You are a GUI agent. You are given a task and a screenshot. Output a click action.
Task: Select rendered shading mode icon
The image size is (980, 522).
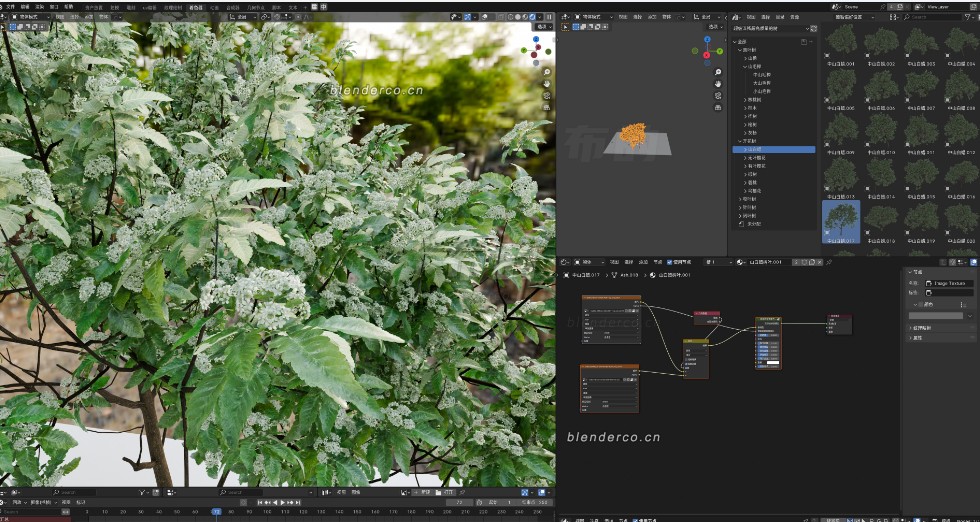coord(532,17)
